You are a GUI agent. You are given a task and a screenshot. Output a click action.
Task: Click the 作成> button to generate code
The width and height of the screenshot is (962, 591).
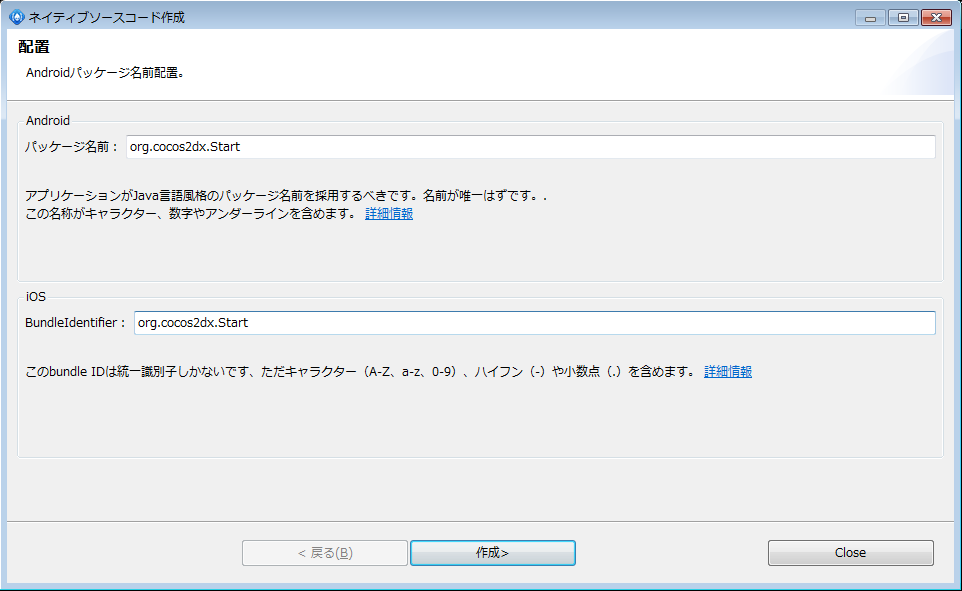point(492,552)
